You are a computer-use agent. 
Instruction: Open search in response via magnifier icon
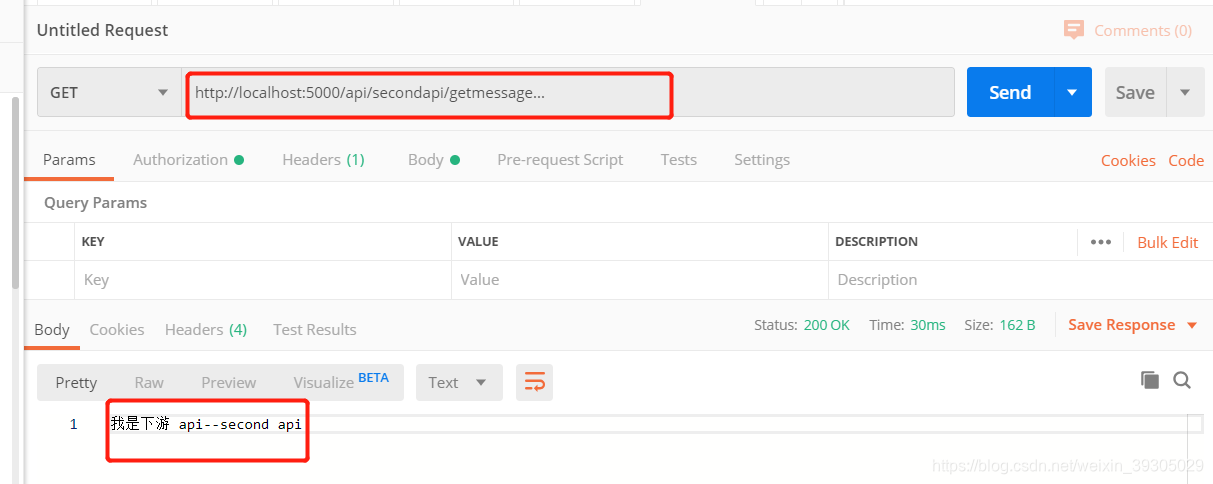(1182, 380)
